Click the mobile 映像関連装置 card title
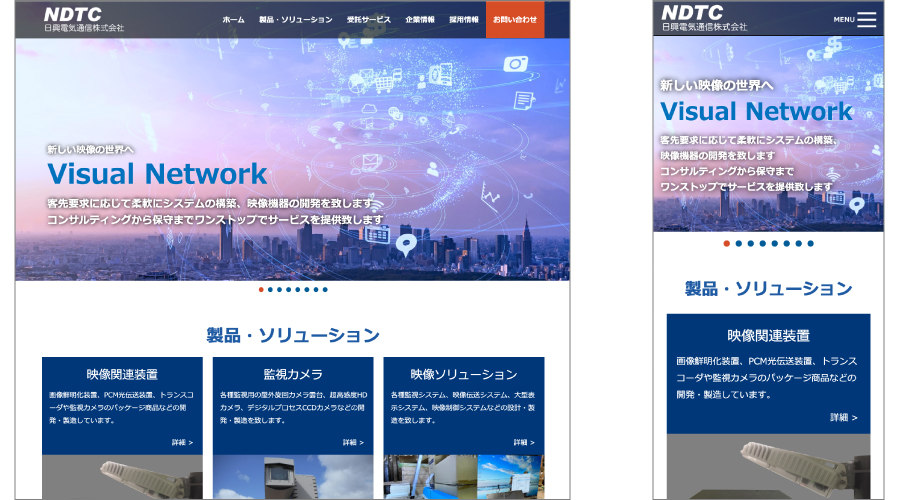Viewport: 900px width, 500px height. pos(769,335)
